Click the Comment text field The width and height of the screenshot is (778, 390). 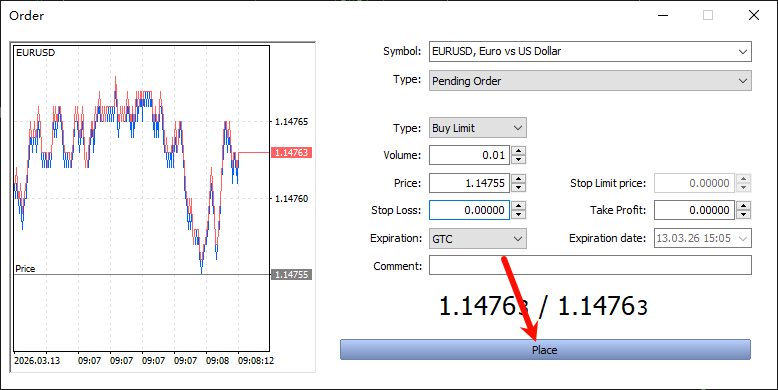pyautogui.click(x=590, y=265)
